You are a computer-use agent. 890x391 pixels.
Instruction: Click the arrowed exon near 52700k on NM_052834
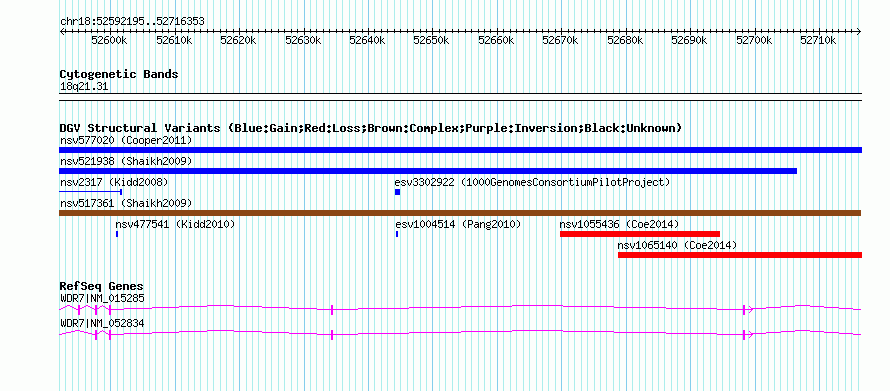(x=748, y=334)
